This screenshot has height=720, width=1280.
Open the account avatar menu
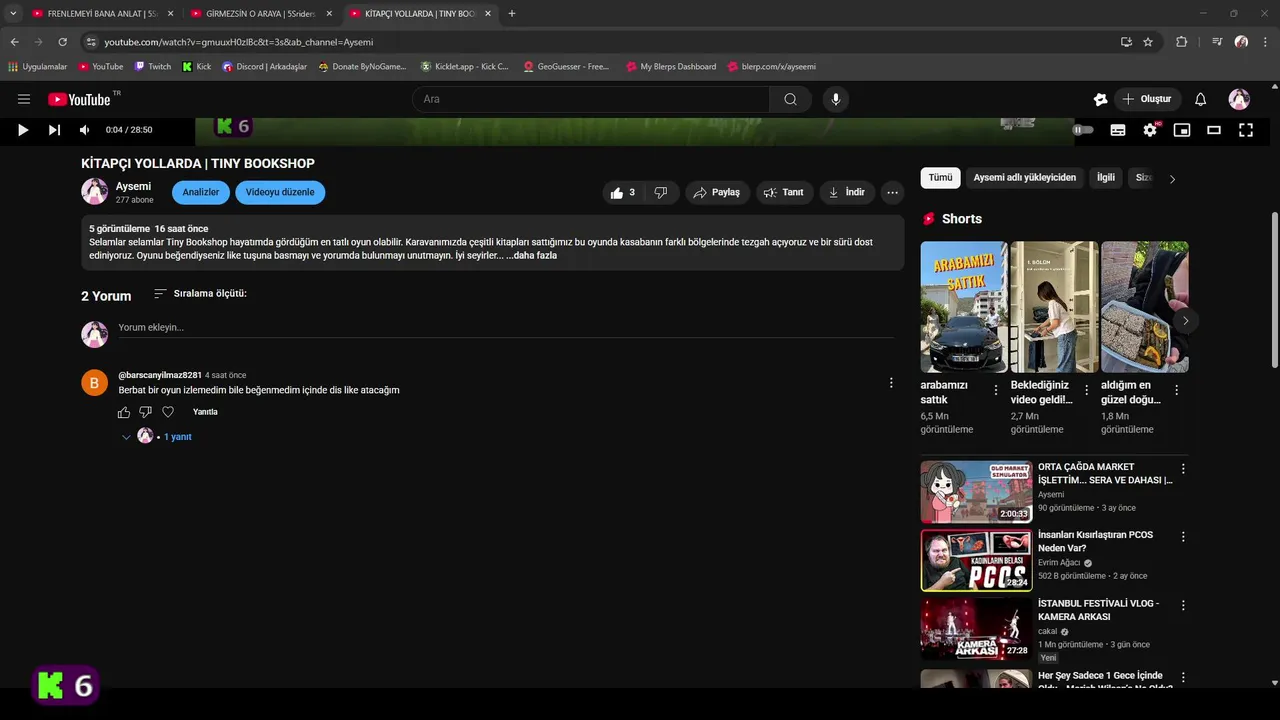pyautogui.click(x=1239, y=99)
